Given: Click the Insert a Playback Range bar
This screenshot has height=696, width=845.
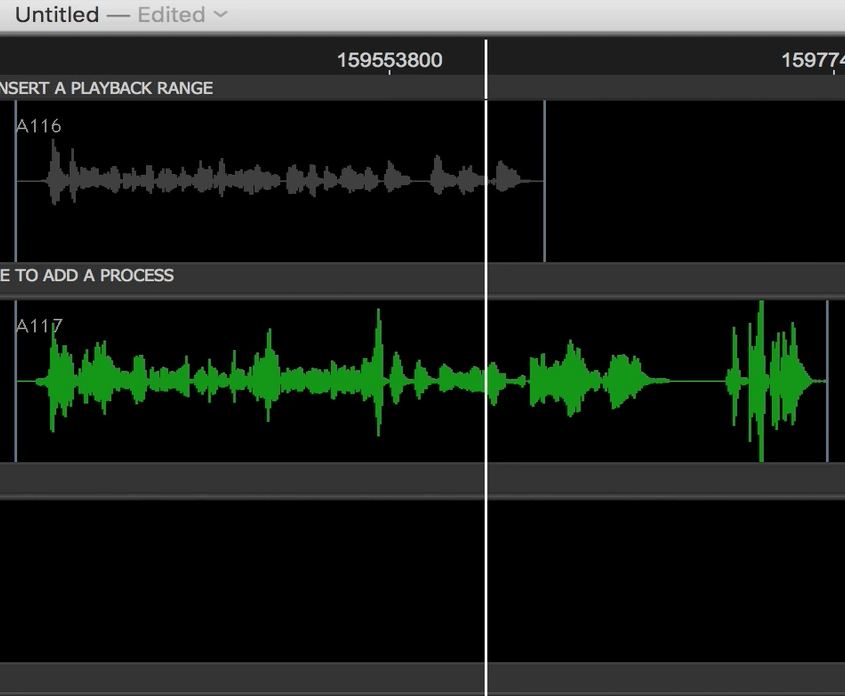Looking at the screenshot, I should (106, 88).
